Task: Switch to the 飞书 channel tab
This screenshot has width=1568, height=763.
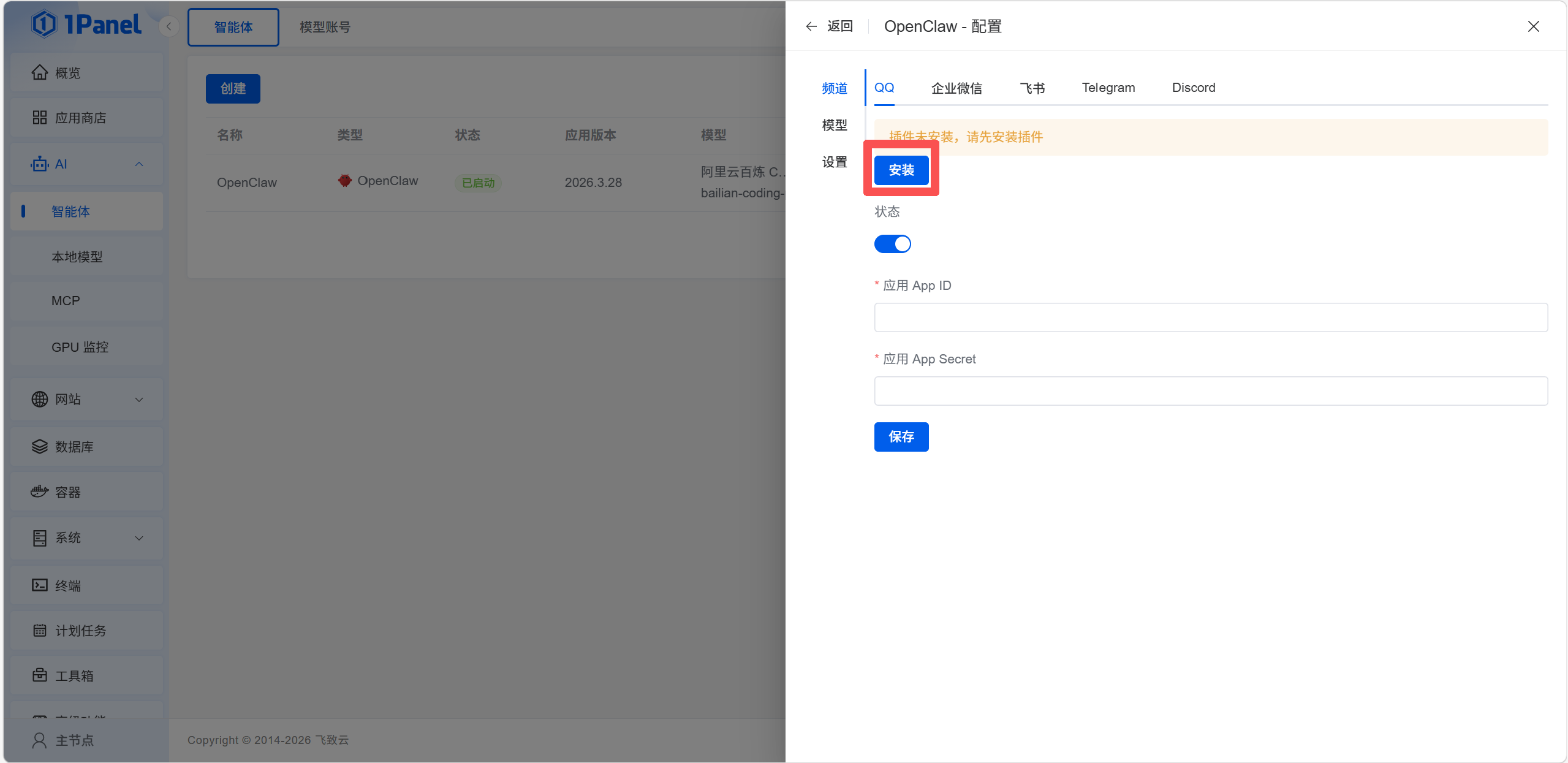Action: point(1032,88)
